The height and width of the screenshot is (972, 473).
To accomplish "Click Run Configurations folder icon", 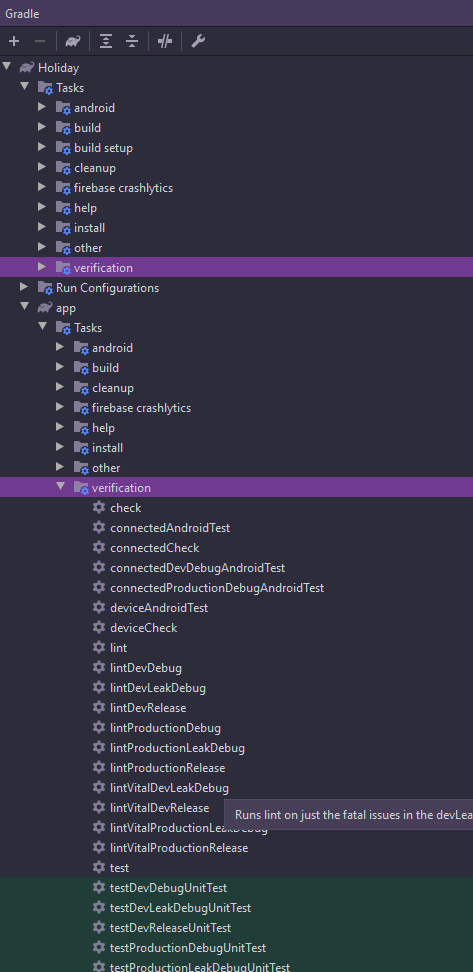I will point(45,288).
